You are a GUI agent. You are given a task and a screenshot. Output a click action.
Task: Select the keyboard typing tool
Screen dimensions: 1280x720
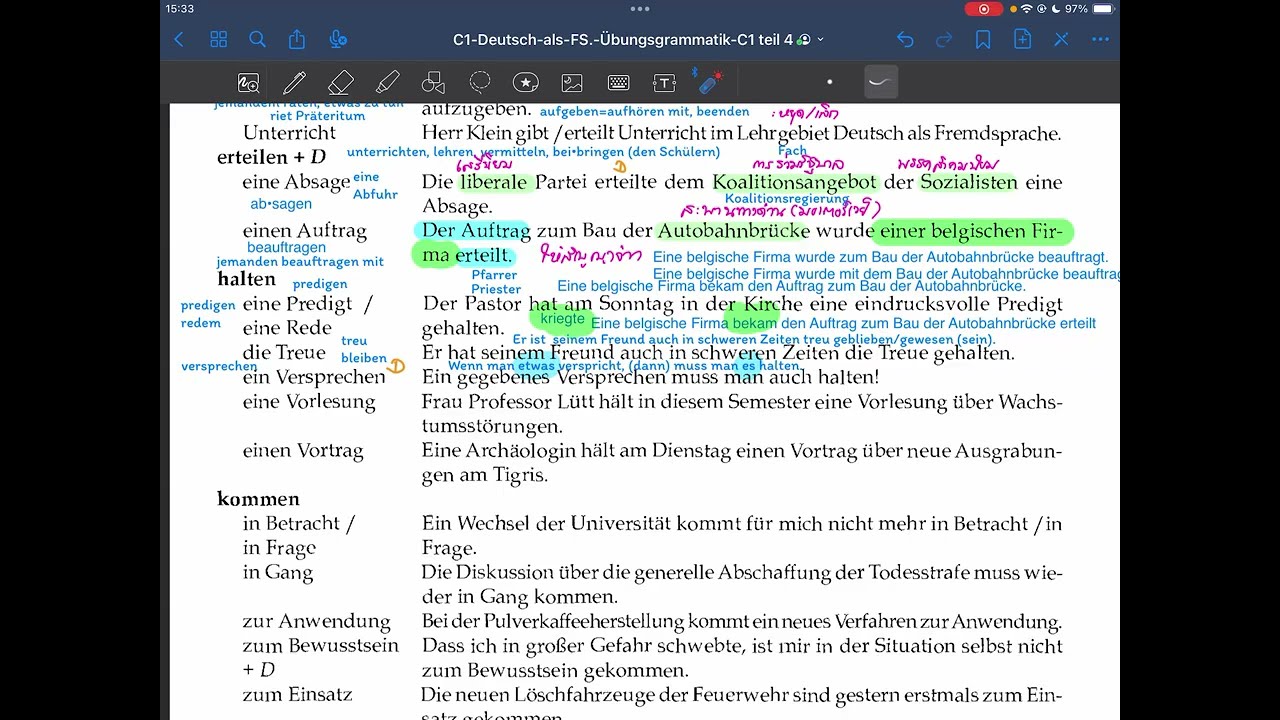[x=619, y=82]
